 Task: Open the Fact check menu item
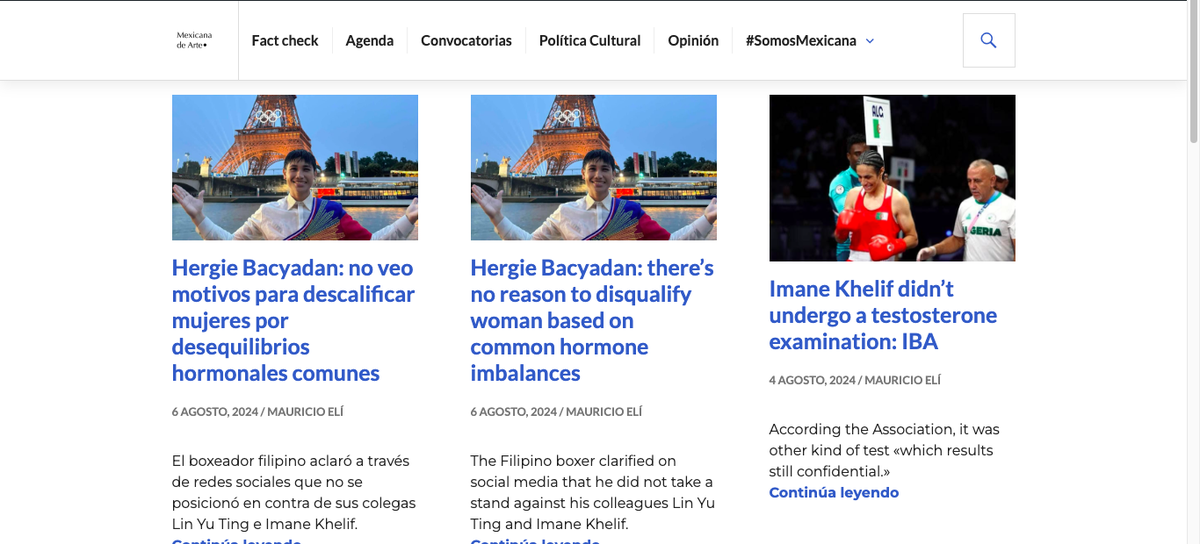click(285, 40)
